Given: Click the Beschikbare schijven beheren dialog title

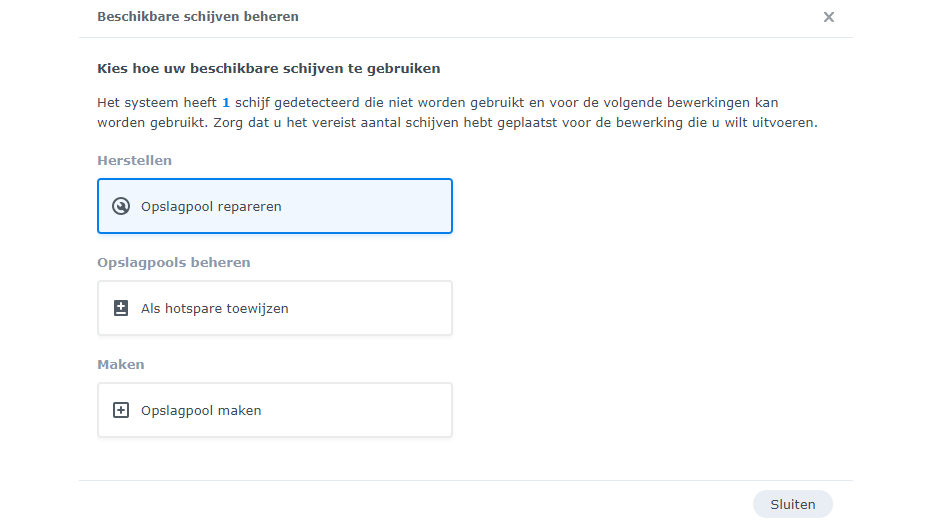Looking at the screenshot, I should pos(198,17).
